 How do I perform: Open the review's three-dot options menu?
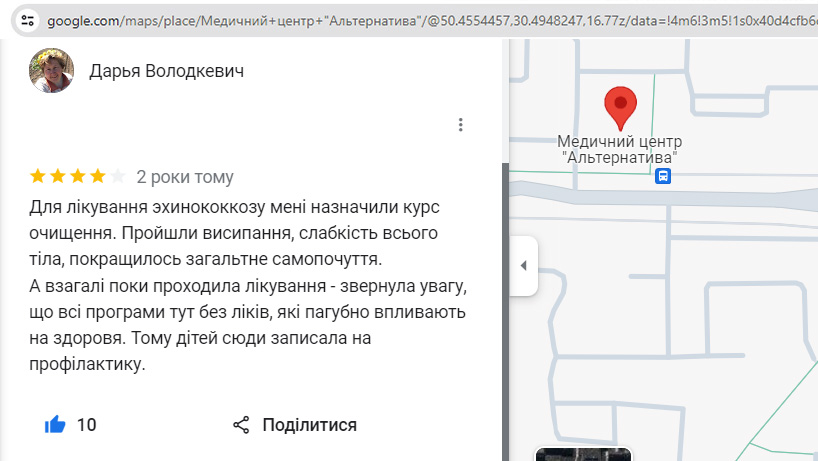tap(460, 125)
